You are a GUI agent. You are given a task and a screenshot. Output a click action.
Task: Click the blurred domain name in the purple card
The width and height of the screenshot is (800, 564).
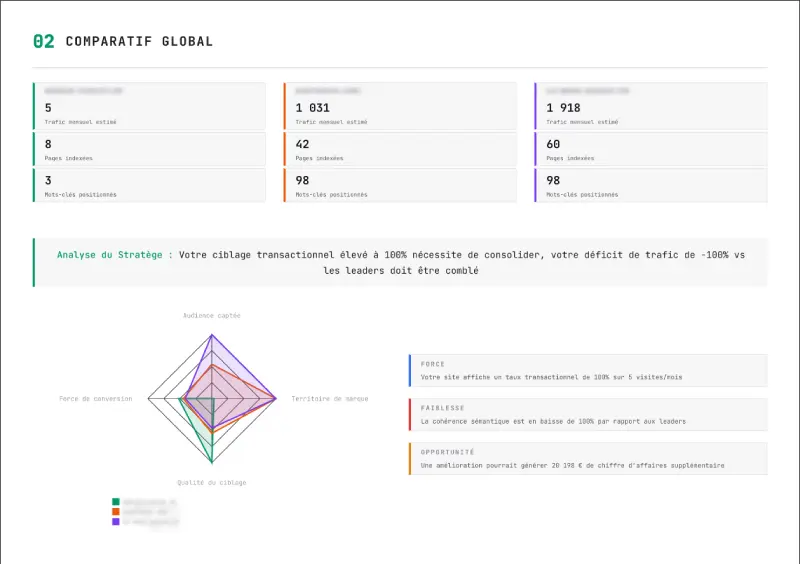point(587,91)
